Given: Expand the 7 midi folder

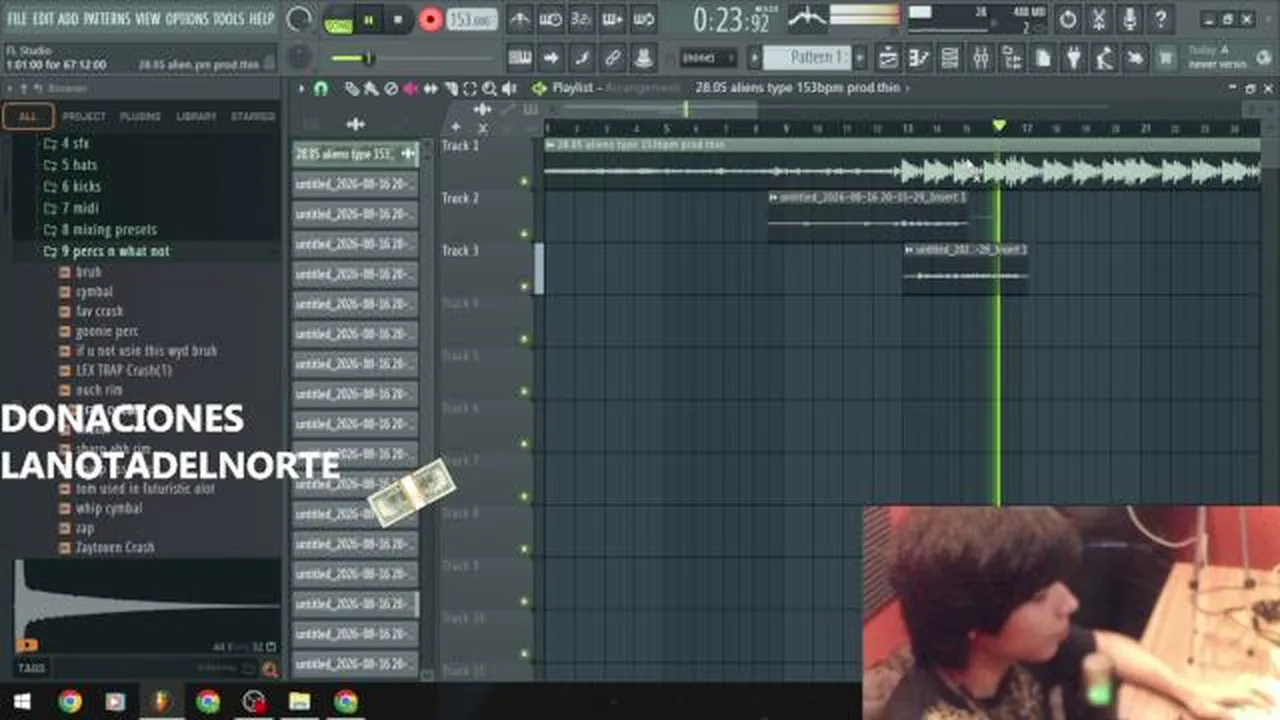Looking at the screenshot, I should pos(70,208).
